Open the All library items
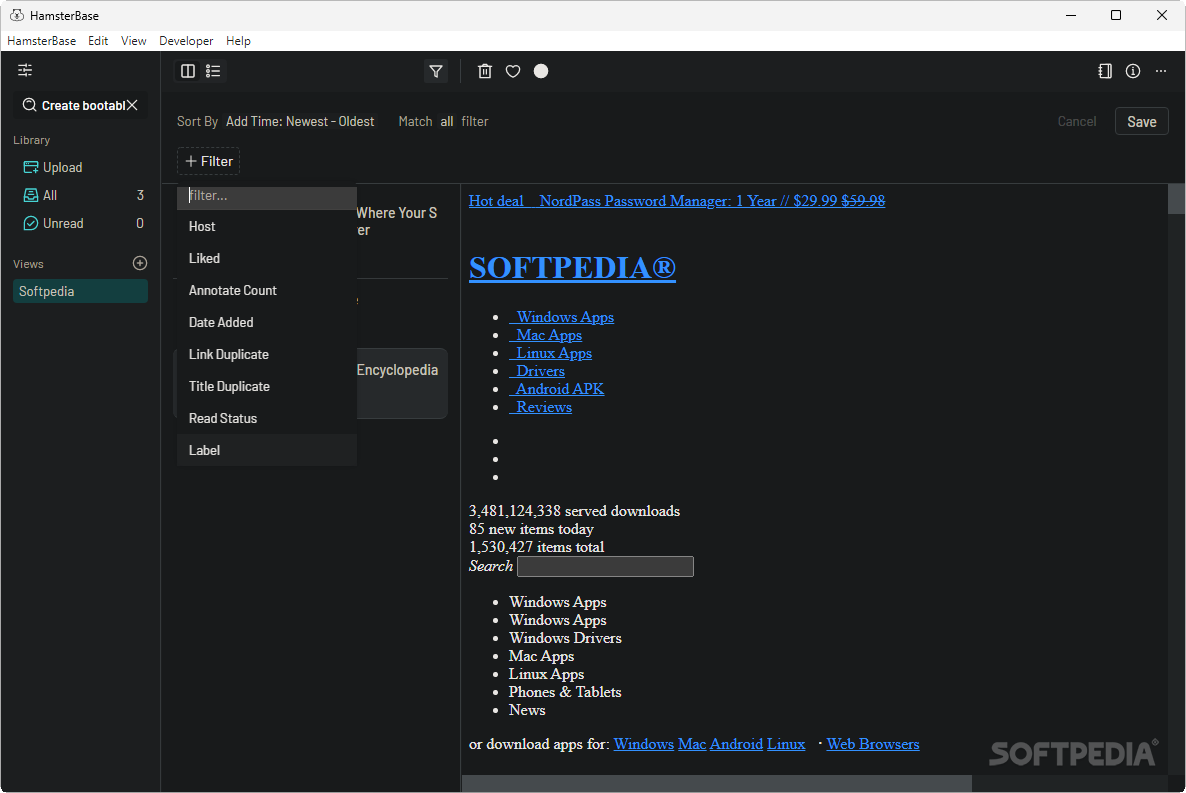Viewport: 1186px width, 793px height. [x=80, y=195]
